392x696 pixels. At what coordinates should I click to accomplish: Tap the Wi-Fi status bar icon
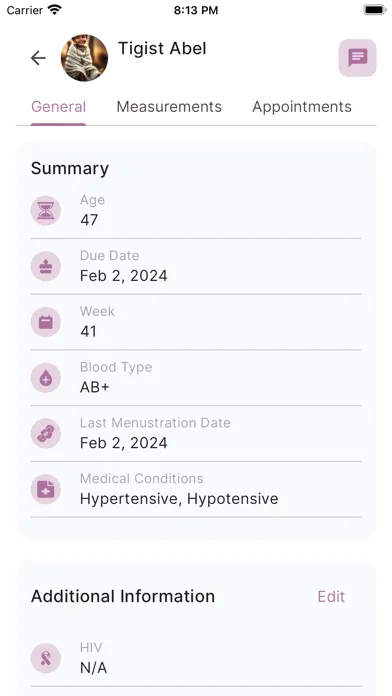pos(55,10)
